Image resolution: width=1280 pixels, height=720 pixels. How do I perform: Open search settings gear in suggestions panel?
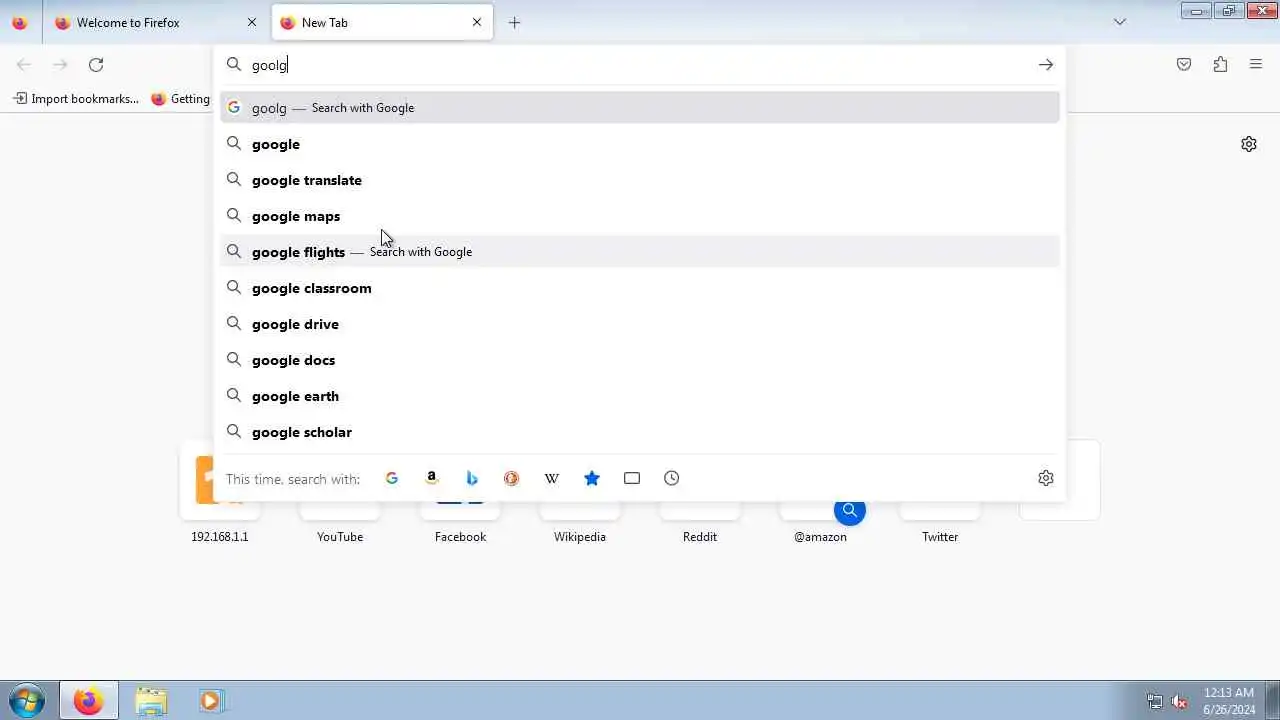tap(1046, 478)
